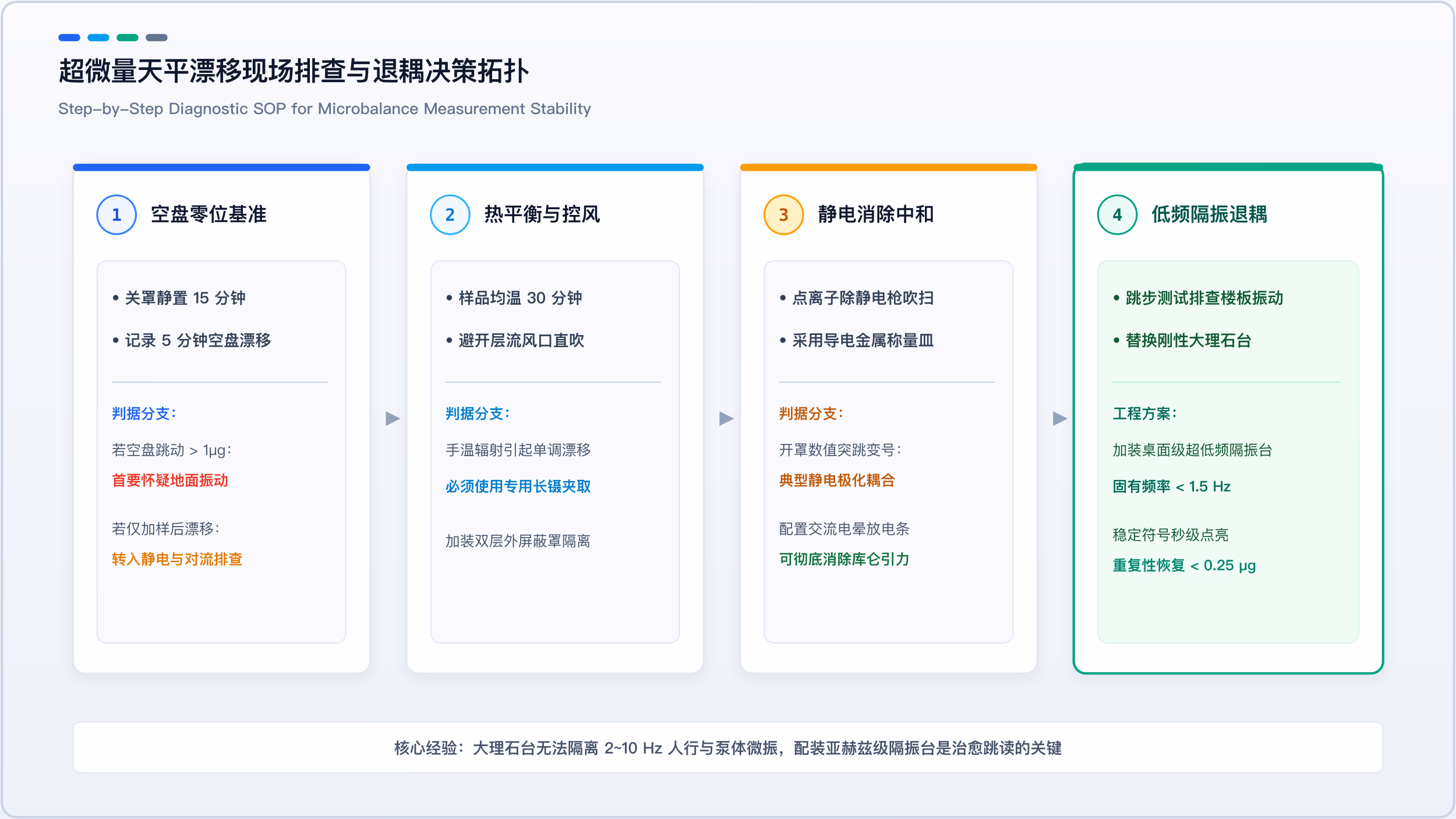The width and height of the screenshot is (1456, 819).
Task: Click the text 若仅加样后漂移:
Action: [x=165, y=529]
